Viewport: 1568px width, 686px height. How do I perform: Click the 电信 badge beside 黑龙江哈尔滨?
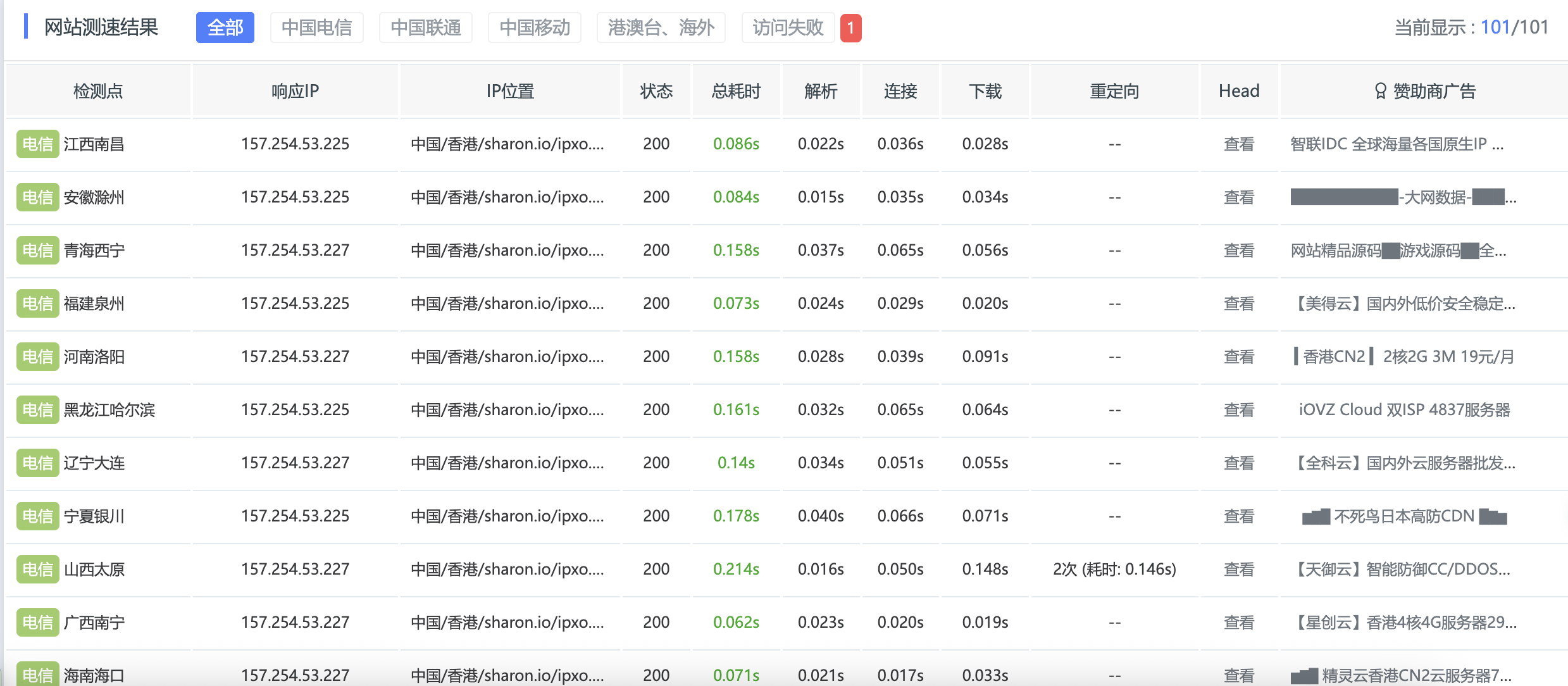click(37, 410)
